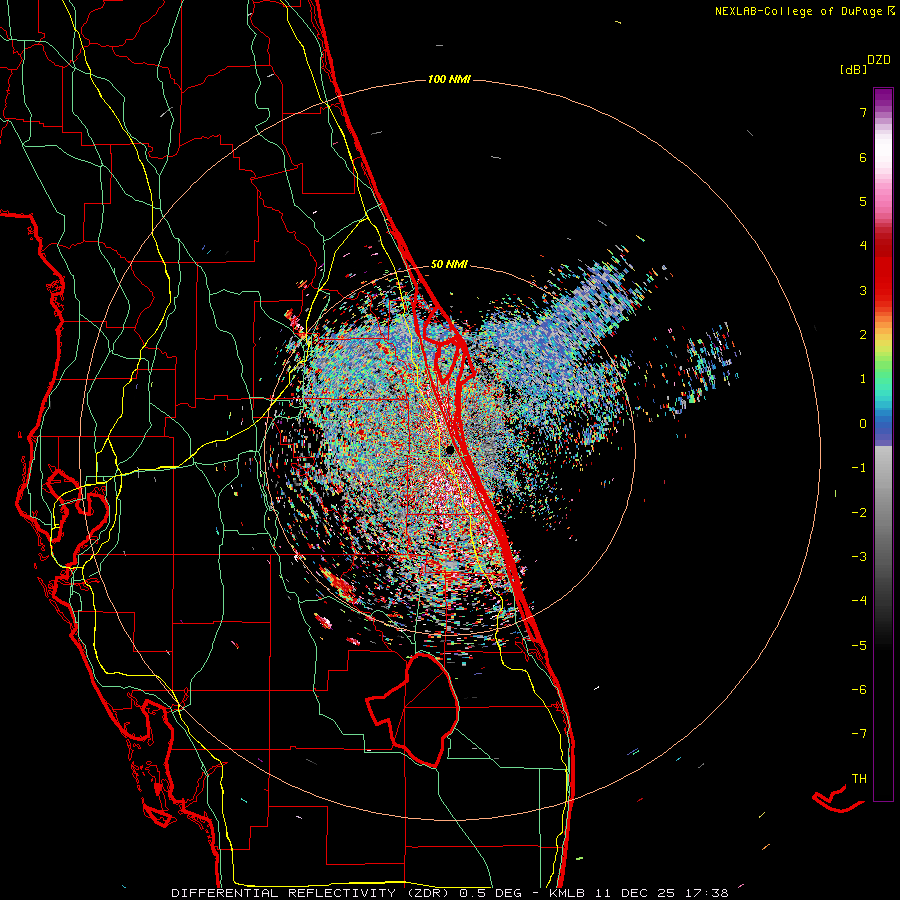Click the 100 NMI range ring label
This screenshot has width=900, height=900.
(x=449, y=79)
